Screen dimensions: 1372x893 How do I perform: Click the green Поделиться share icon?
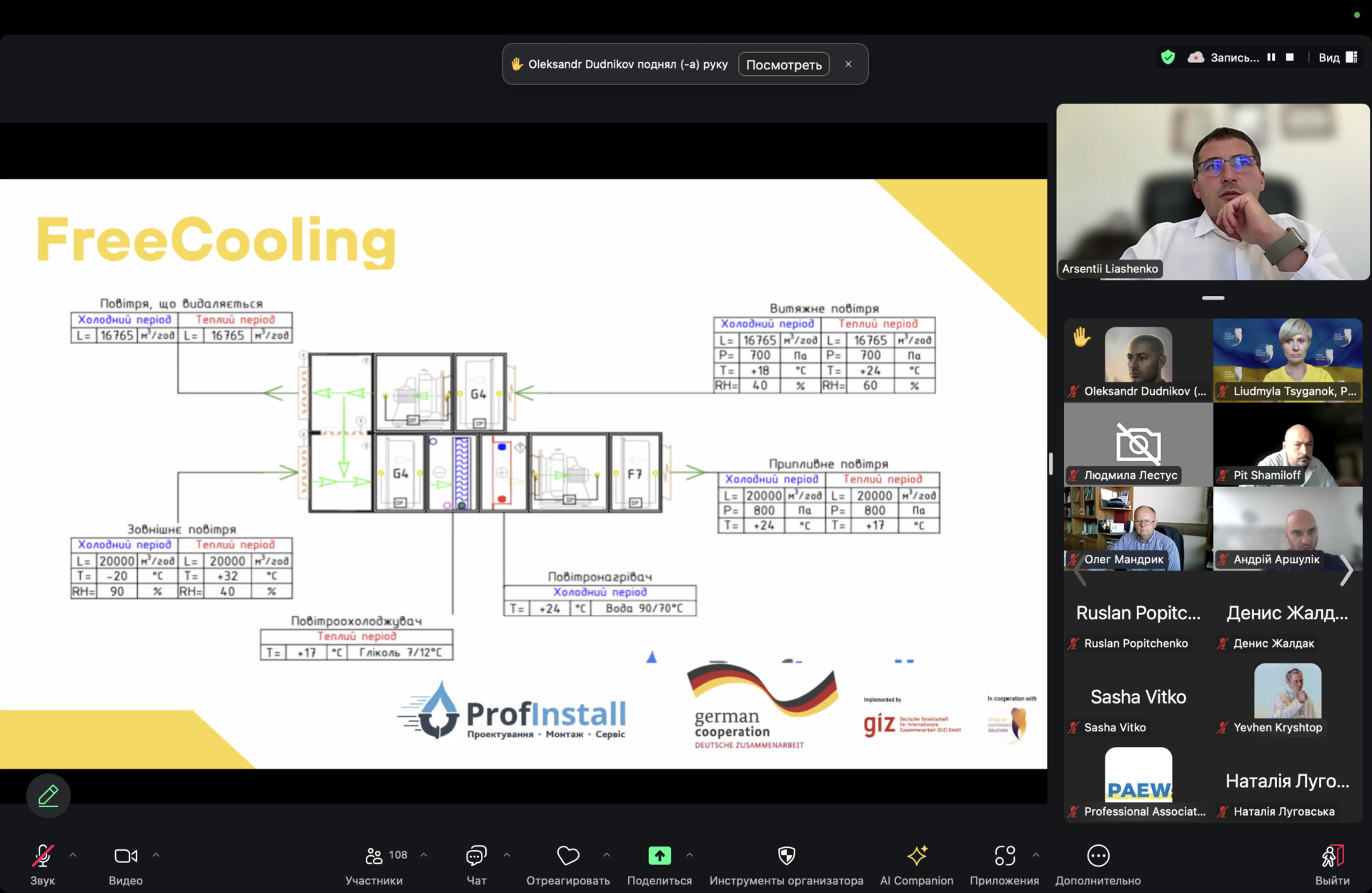click(659, 856)
